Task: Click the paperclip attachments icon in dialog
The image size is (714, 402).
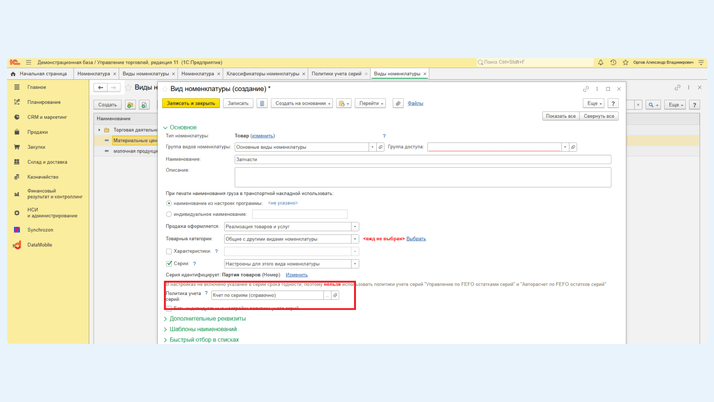Action: [398, 103]
